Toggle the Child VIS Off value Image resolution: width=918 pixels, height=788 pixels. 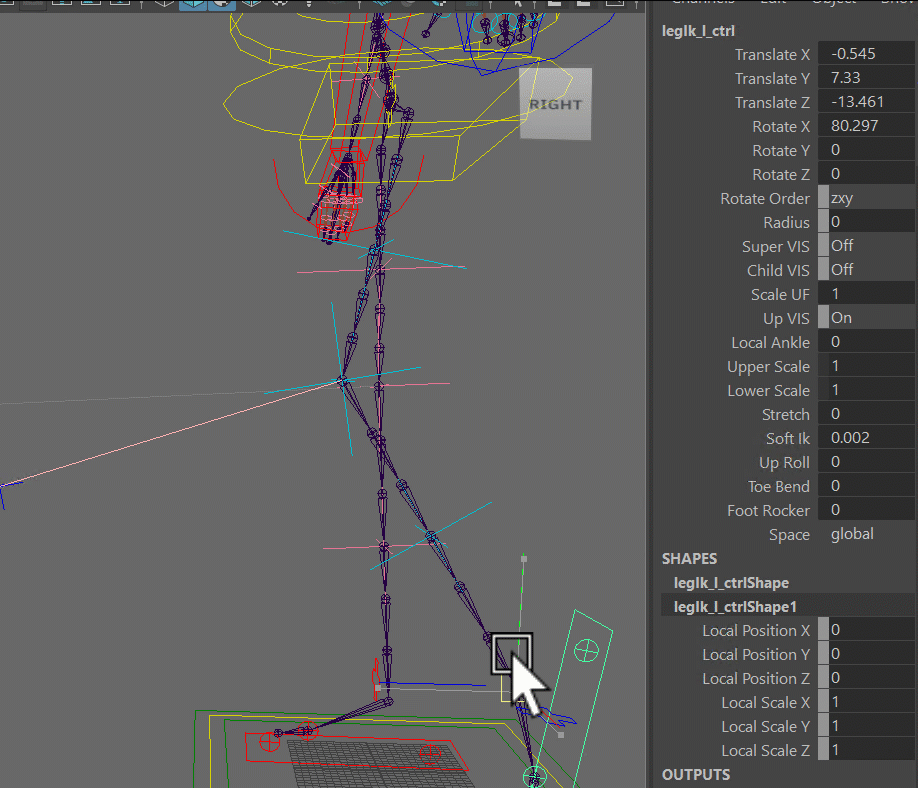click(x=866, y=270)
